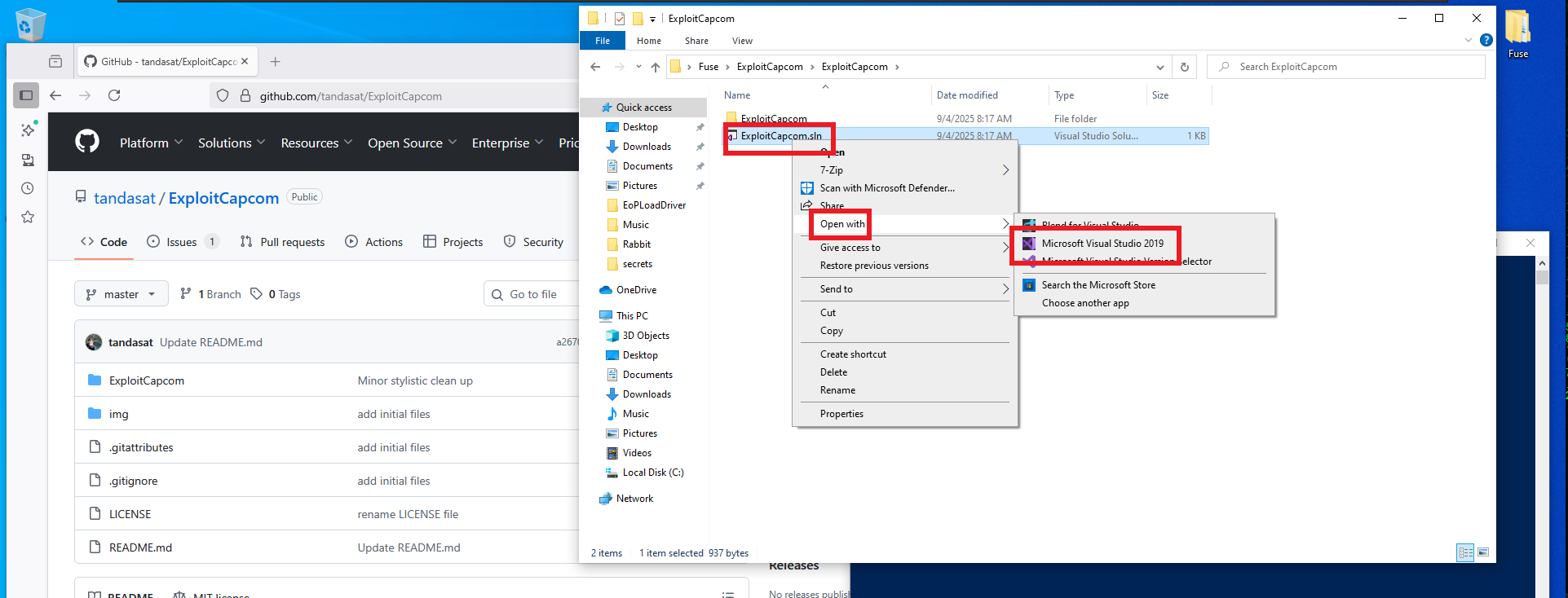Expand the address bar history dropdown
This screenshot has height=598, width=1568.
coord(1159,67)
